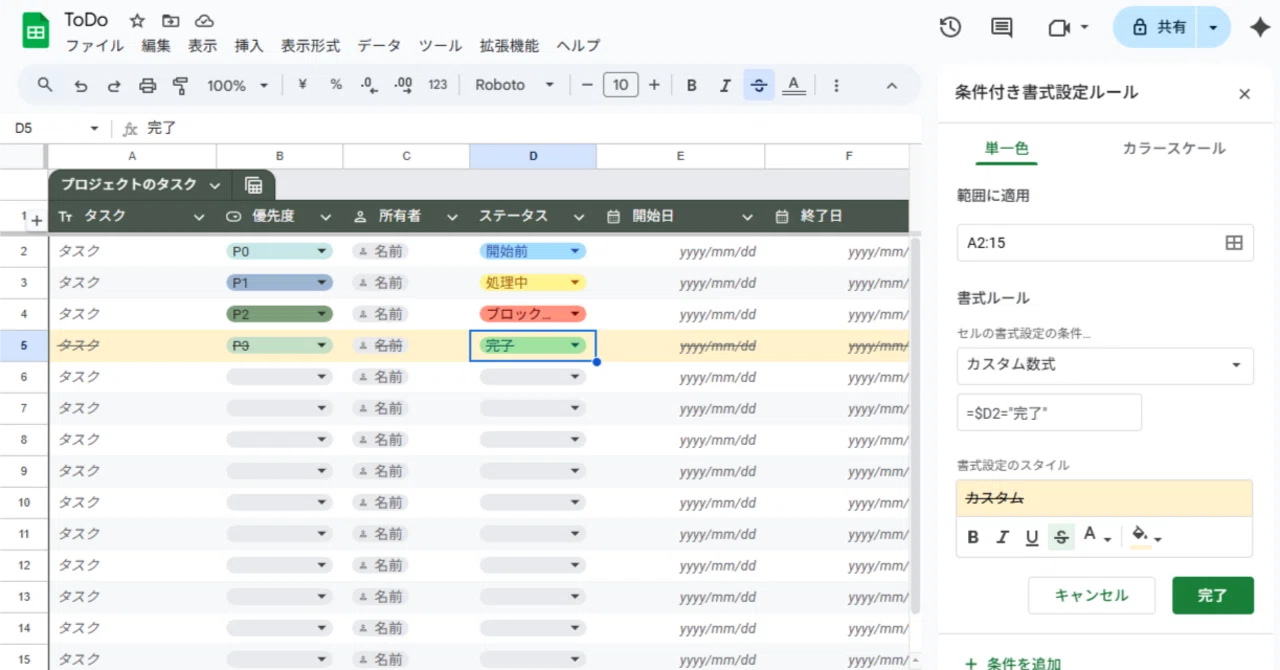
Task: Undo the last action
Action: pyautogui.click(x=81, y=86)
